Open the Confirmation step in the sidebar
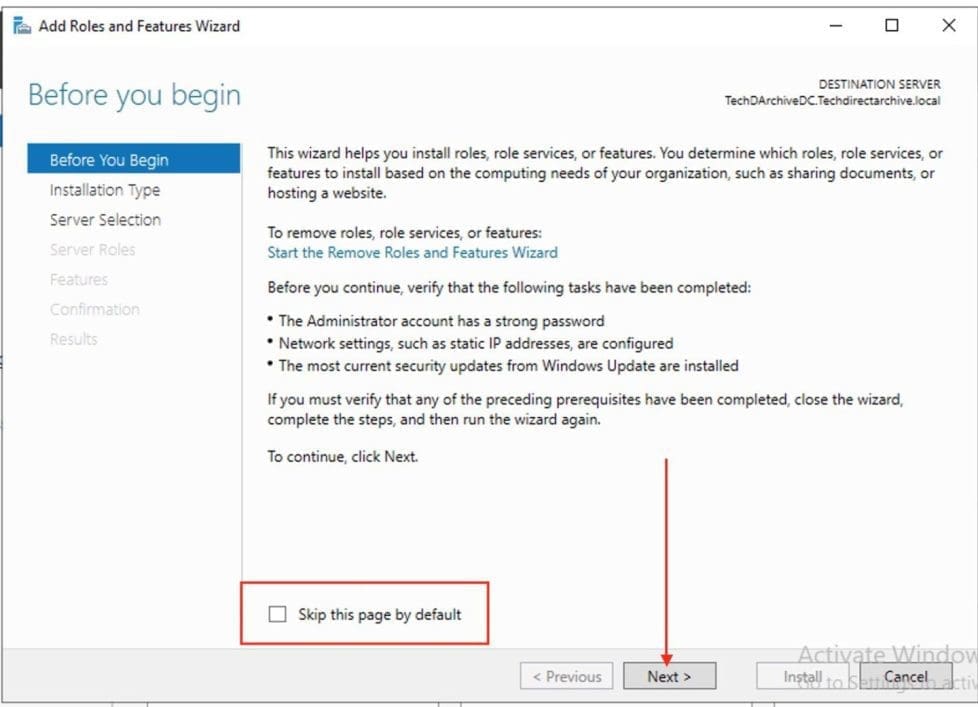Screen dimensions: 978x707 pyautogui.click(x=95, y=310)
